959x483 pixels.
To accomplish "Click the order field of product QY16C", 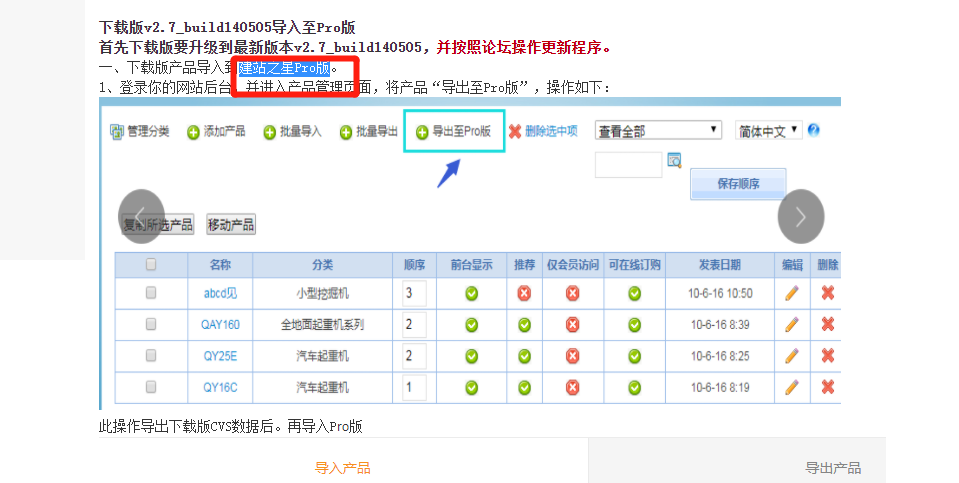I will click(414, 387).
